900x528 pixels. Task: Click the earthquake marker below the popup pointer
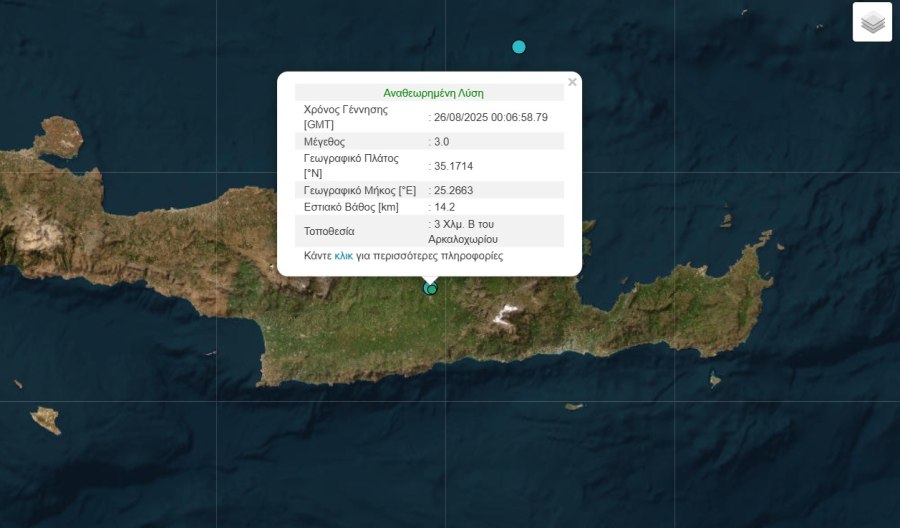click(x=431, y=289)
